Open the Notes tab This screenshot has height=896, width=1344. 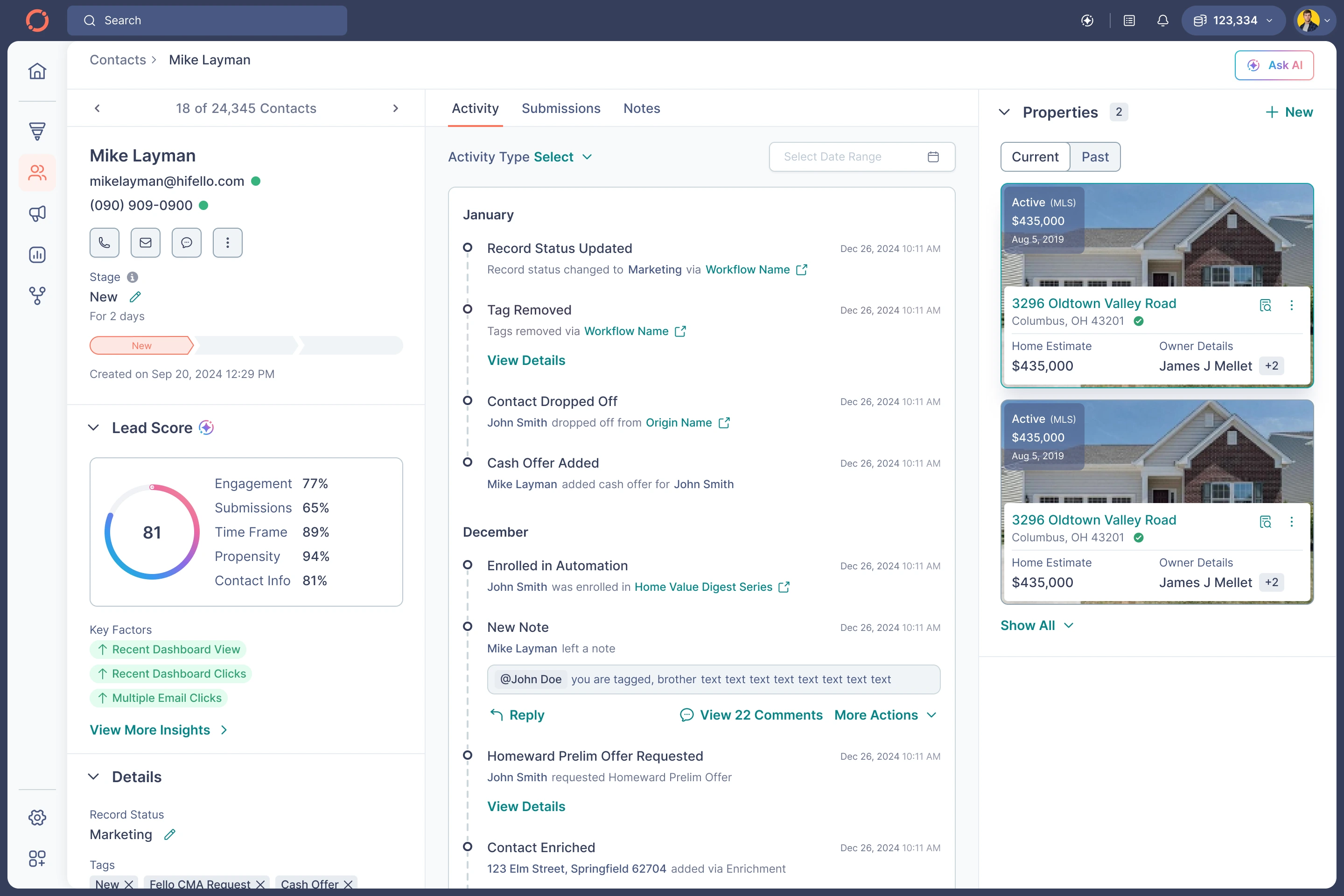(641, 109)
